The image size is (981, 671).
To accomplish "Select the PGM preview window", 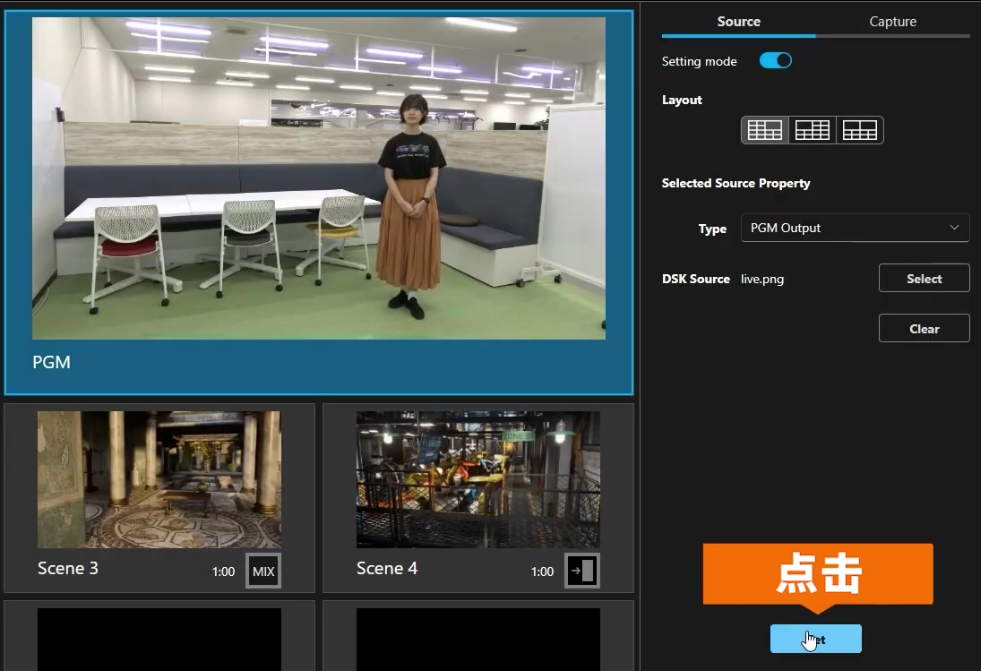I will (318, 177).
